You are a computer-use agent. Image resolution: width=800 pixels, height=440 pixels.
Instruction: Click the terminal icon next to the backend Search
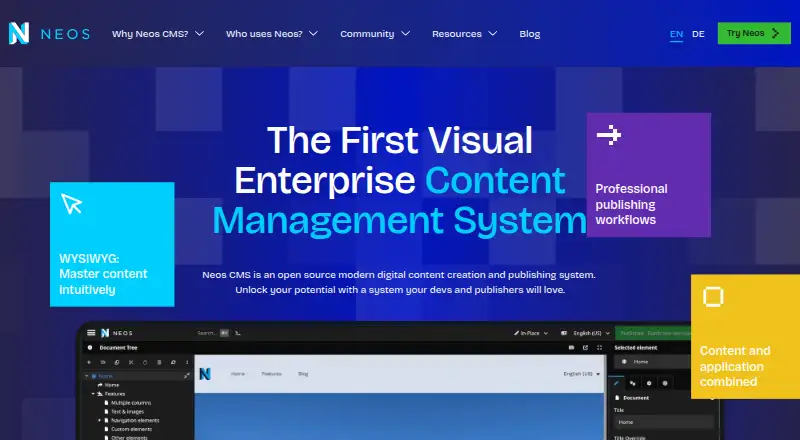click(238, 333)
